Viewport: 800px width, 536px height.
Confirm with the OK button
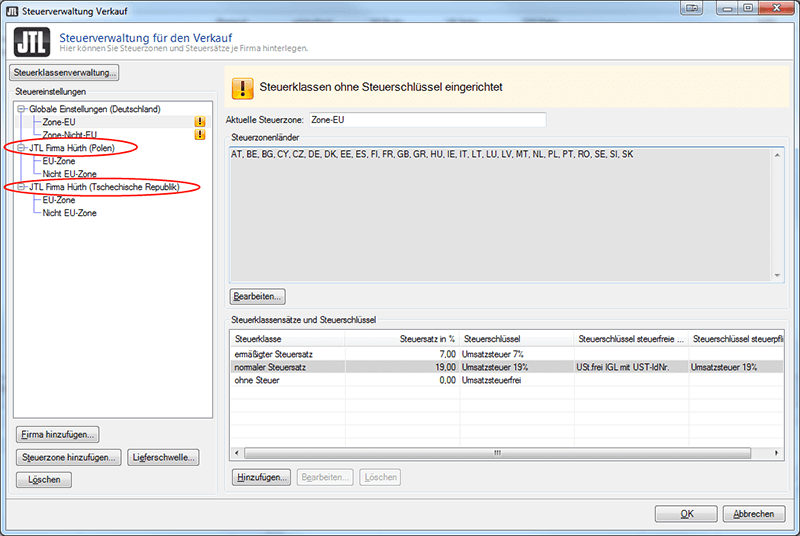tap(686, 514)
